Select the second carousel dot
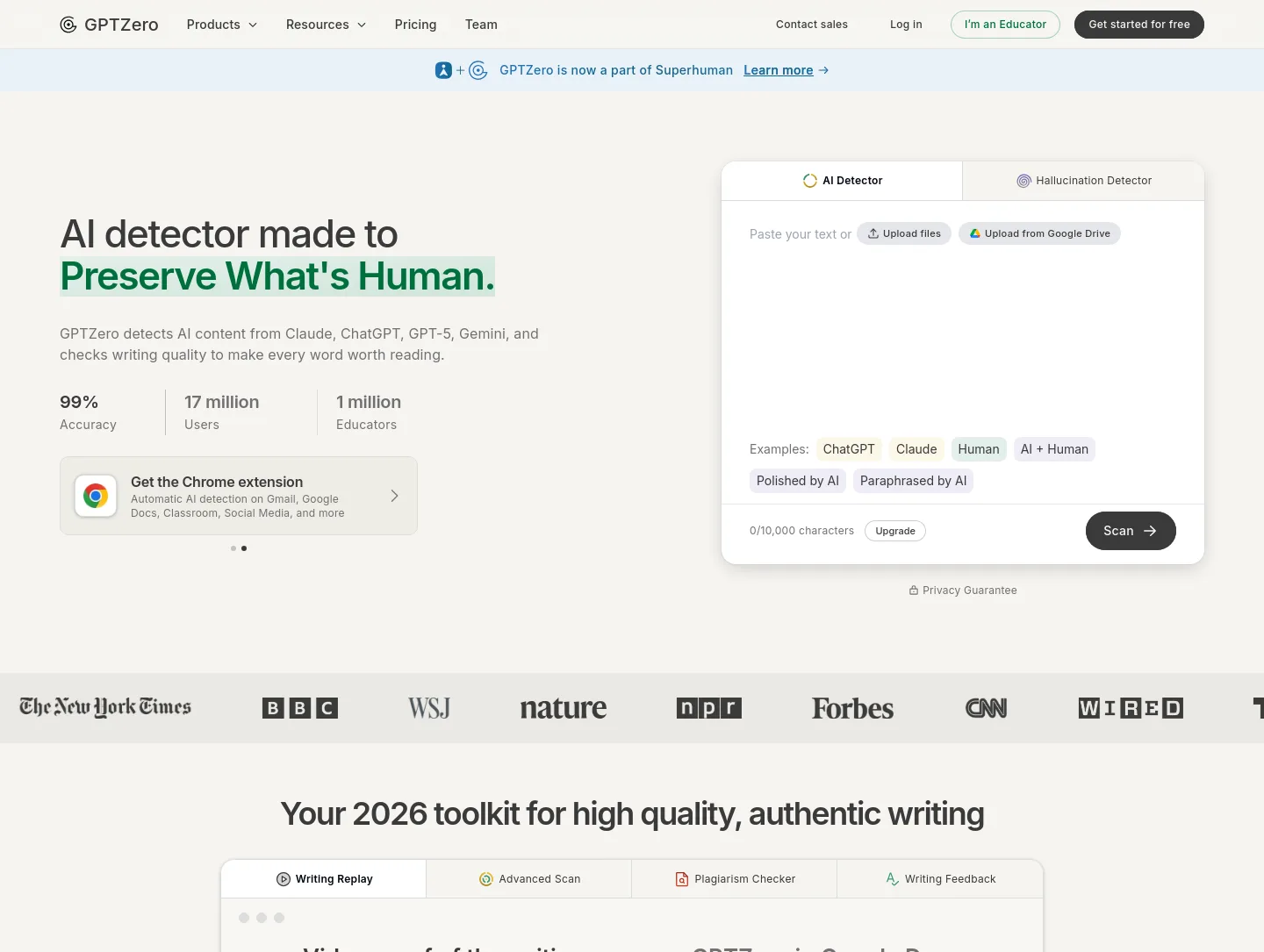Viewport: 1264px width, 952px height. (244, 548)
